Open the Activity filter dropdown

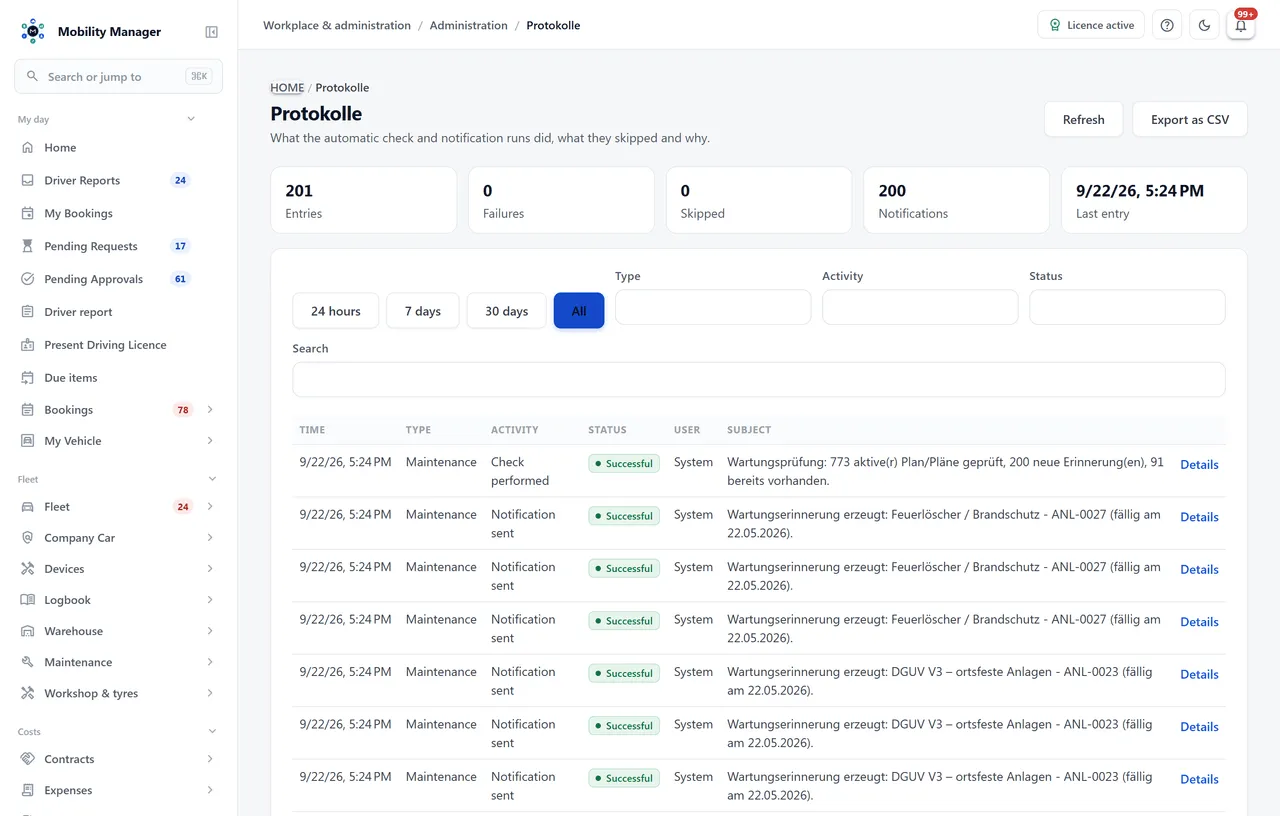tap(920, 307)
